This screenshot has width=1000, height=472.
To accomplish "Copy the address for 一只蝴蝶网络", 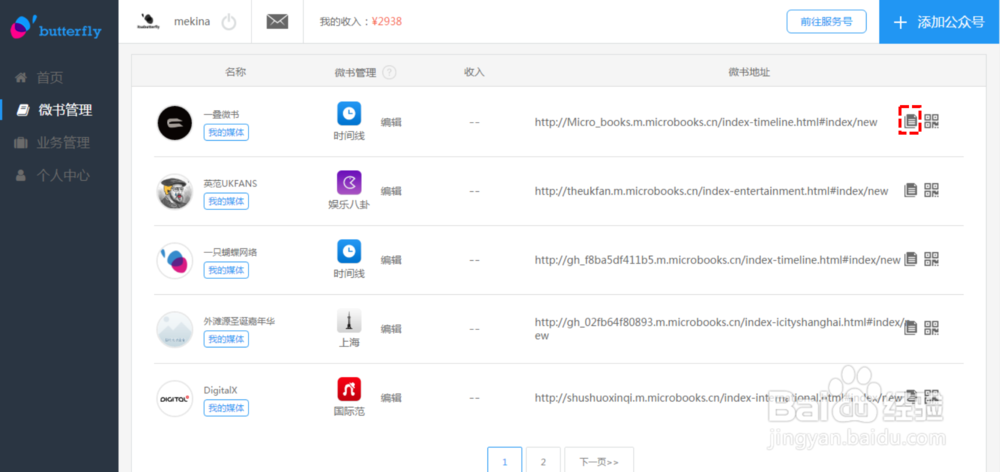I will pyautogui.click(x=911, y=259).
